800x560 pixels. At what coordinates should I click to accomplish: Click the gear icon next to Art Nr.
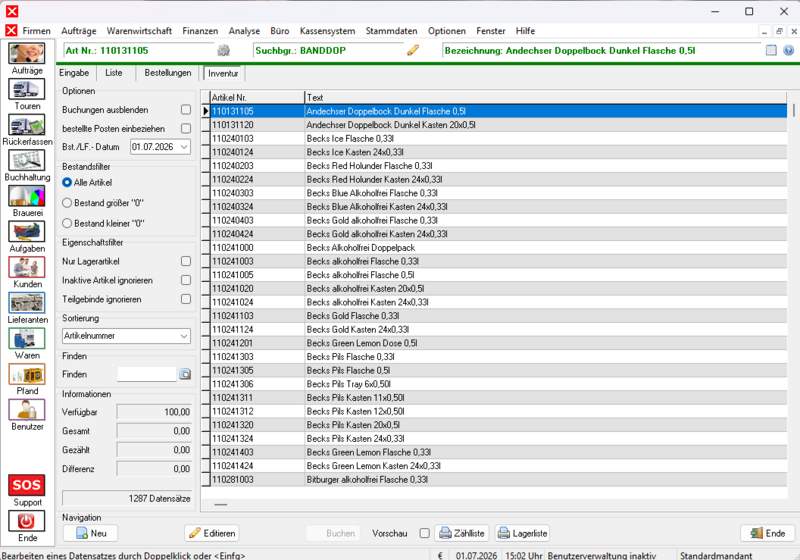(223, 50)
